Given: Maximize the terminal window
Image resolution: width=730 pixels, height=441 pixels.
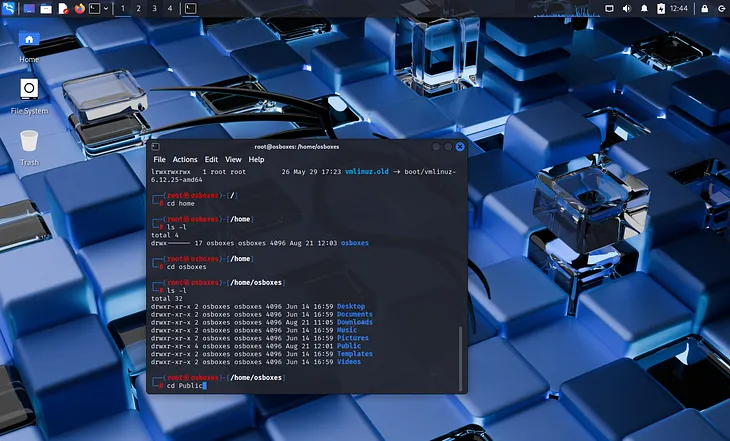Looking at the screenshot, I should tap(448, 147).
